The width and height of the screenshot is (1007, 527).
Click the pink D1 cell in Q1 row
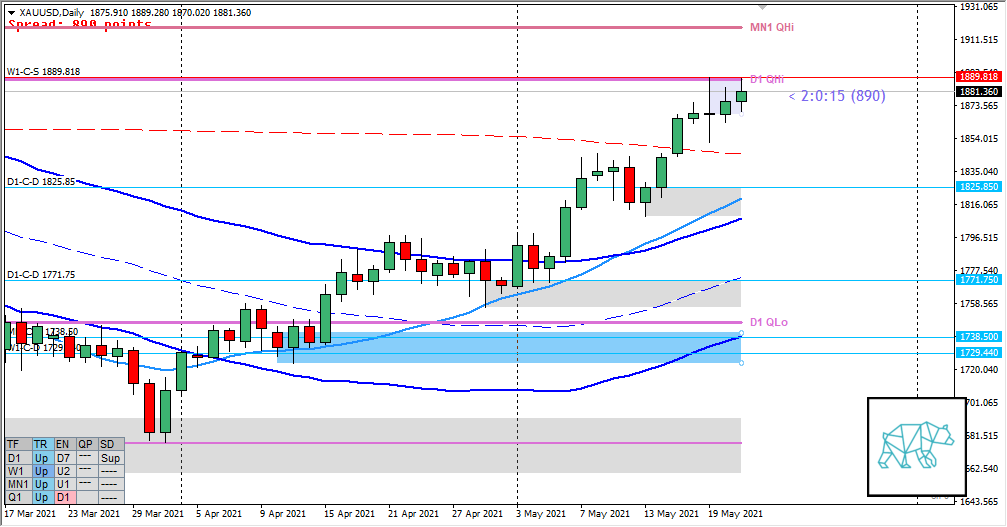pos(63,497)
